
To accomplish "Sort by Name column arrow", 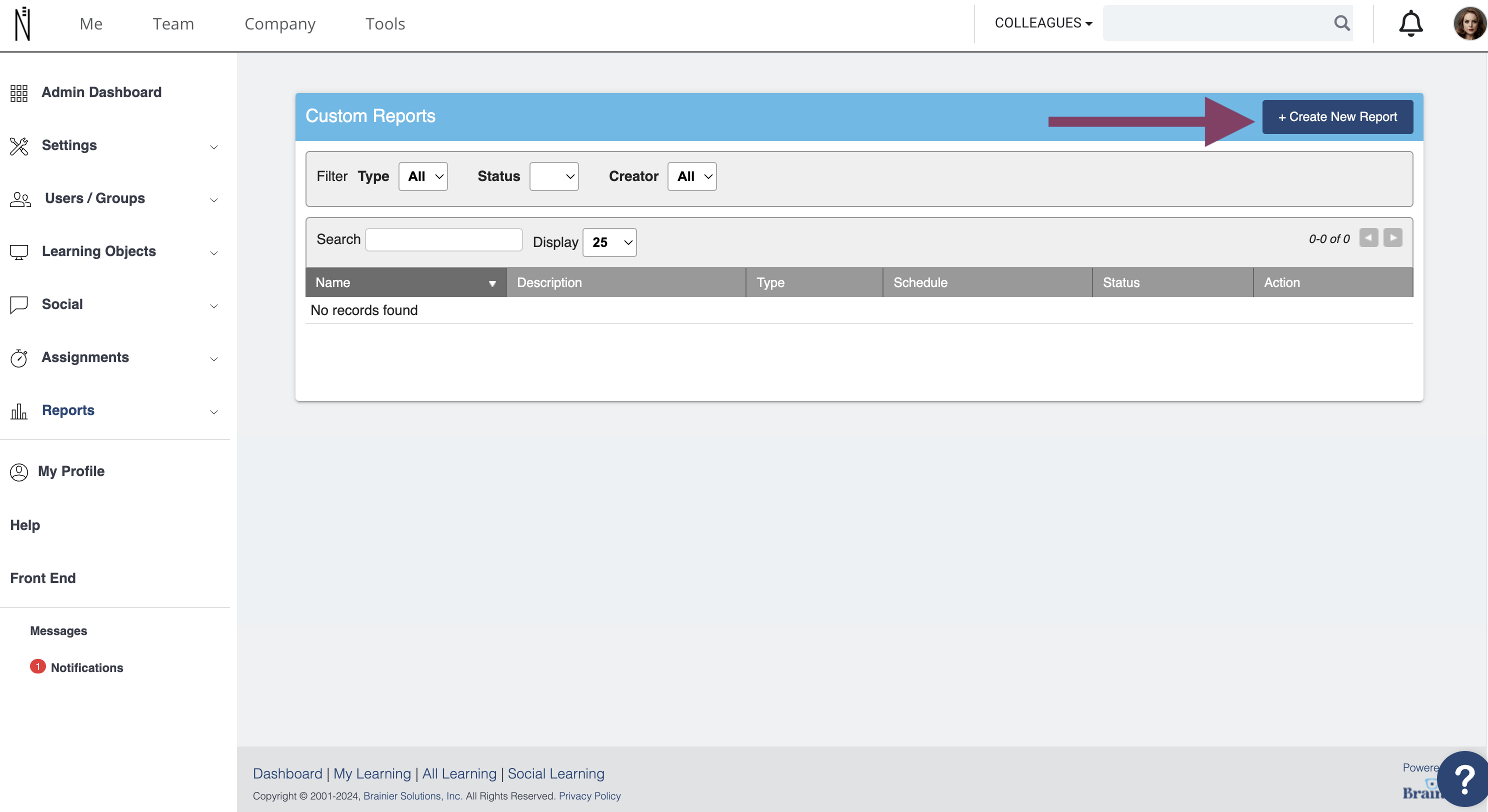I will tap(492, 283).
